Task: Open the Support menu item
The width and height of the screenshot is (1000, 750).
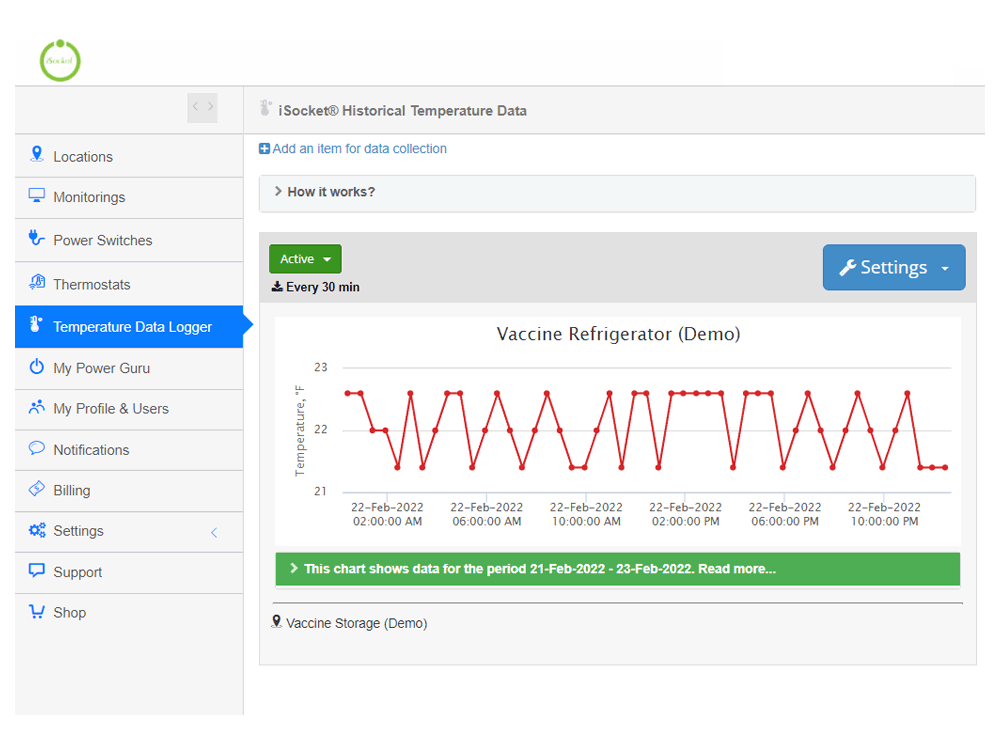Action: coord(77,572)
